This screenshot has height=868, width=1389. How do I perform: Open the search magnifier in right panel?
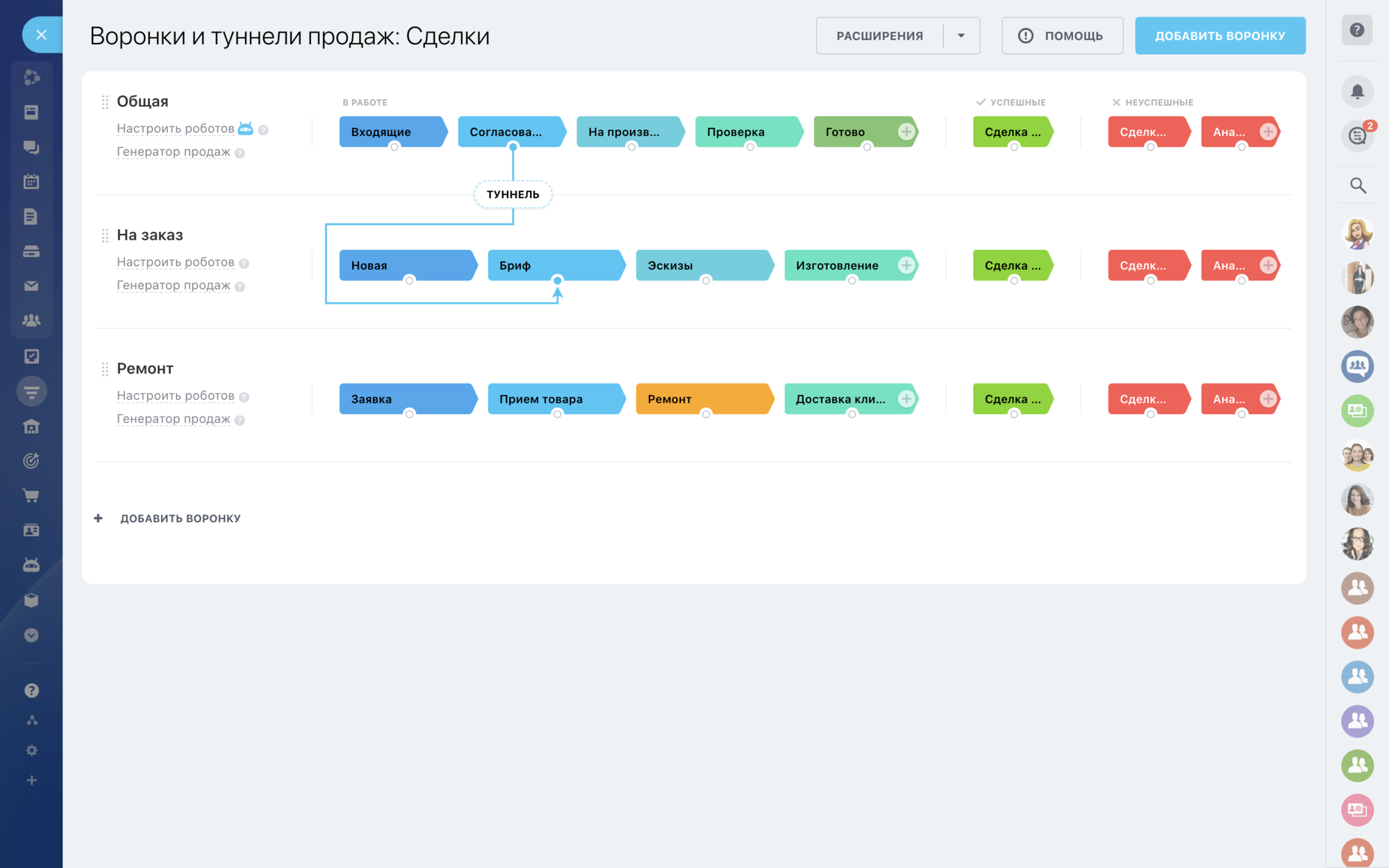pyautogui.click(x=1358, y=185)
